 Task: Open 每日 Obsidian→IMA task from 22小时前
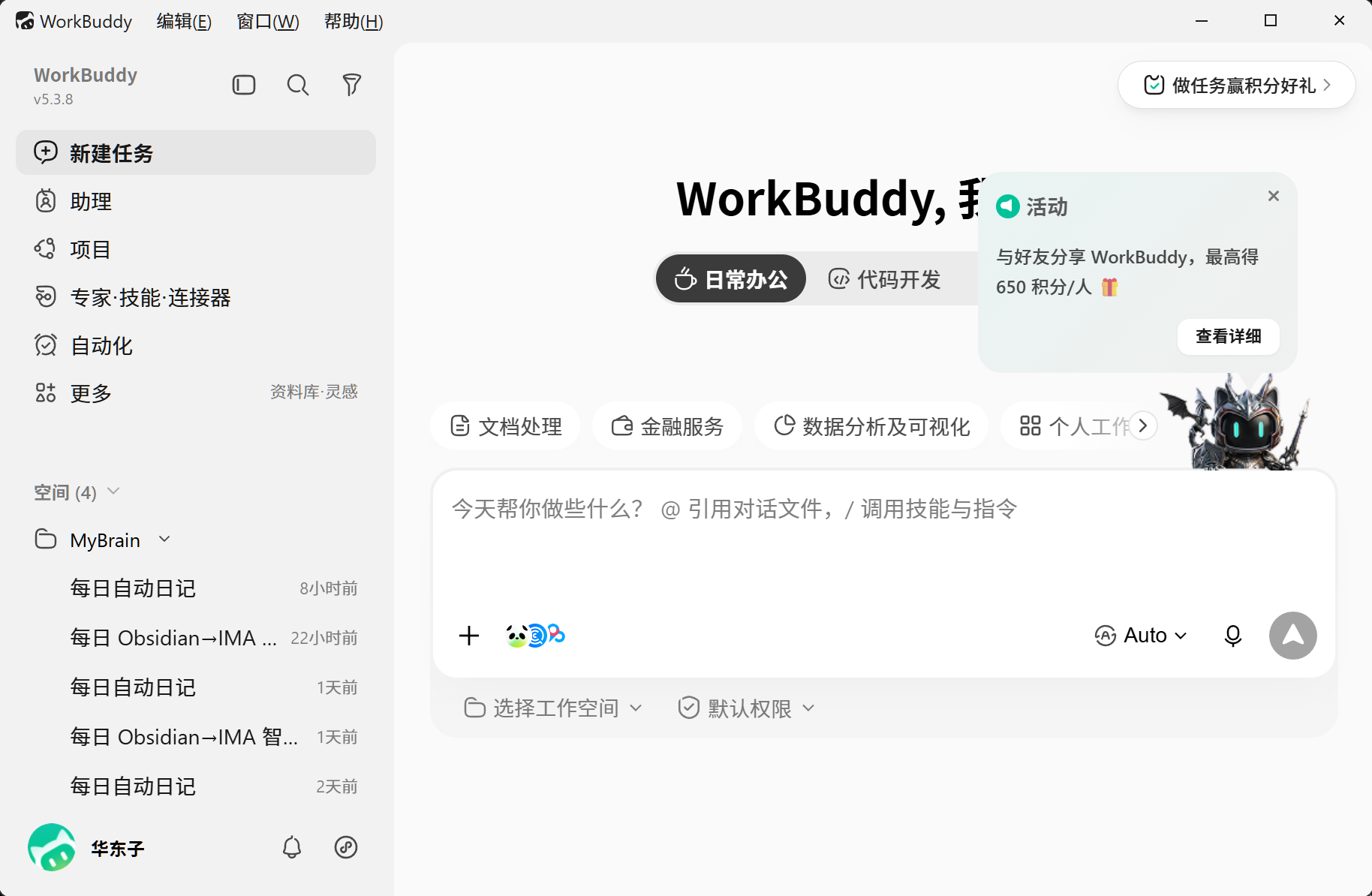pos(196,638)
